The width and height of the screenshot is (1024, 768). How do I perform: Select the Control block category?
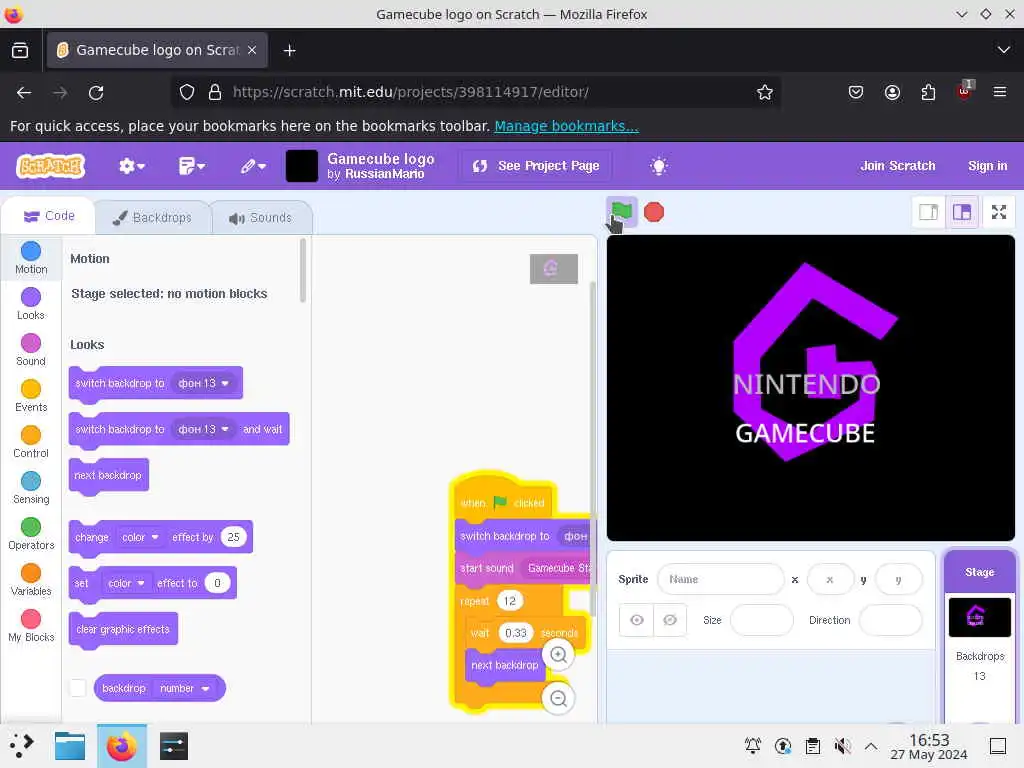pyautogui.click(x=31, y=443)
